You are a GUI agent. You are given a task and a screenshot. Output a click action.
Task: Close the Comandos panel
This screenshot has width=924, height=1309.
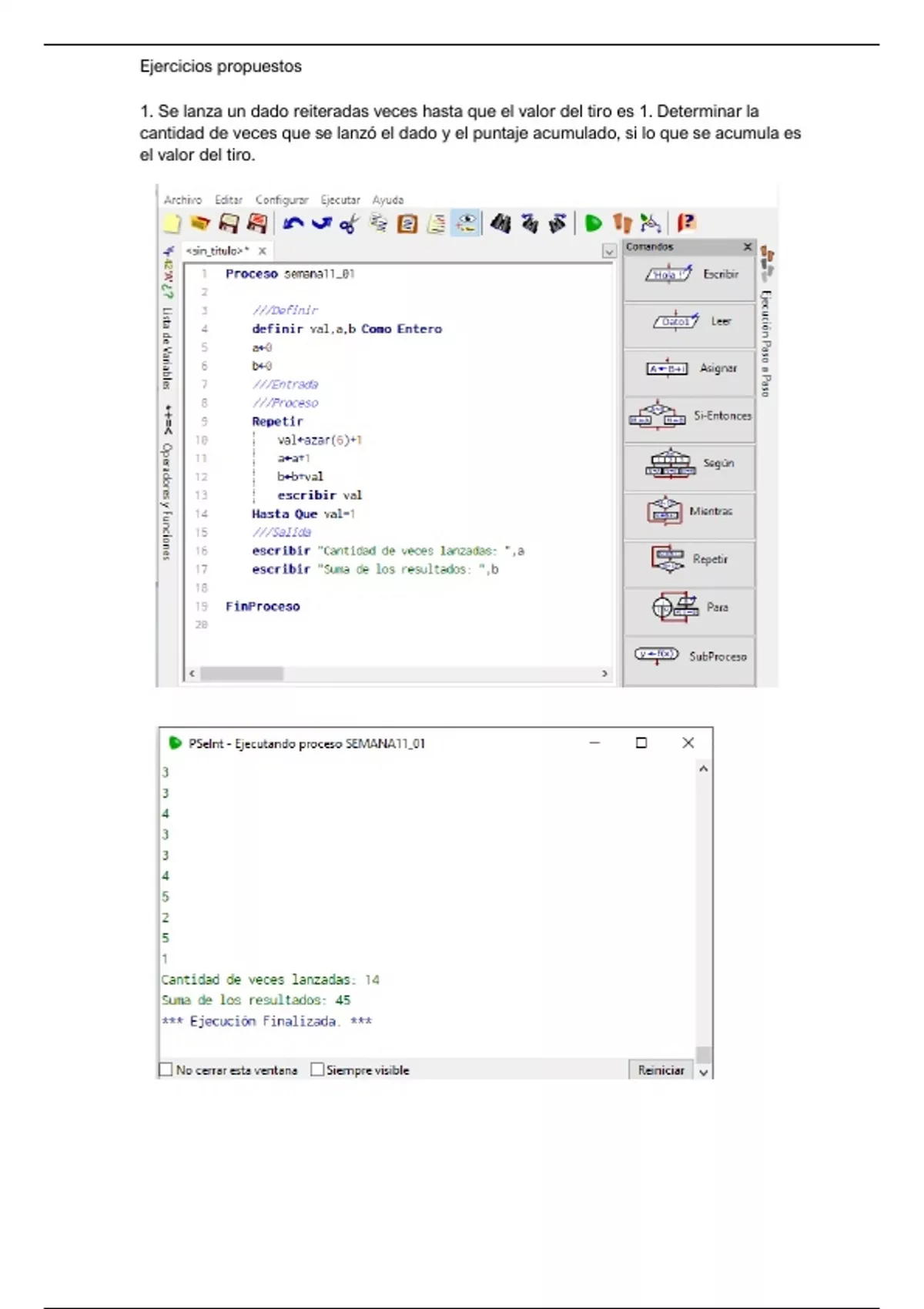point(747,247)
